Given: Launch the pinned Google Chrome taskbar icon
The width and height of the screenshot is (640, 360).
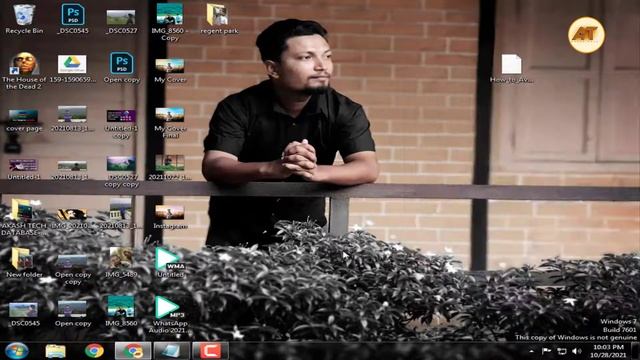Looking at the screenshot, I should coord(94,351).
